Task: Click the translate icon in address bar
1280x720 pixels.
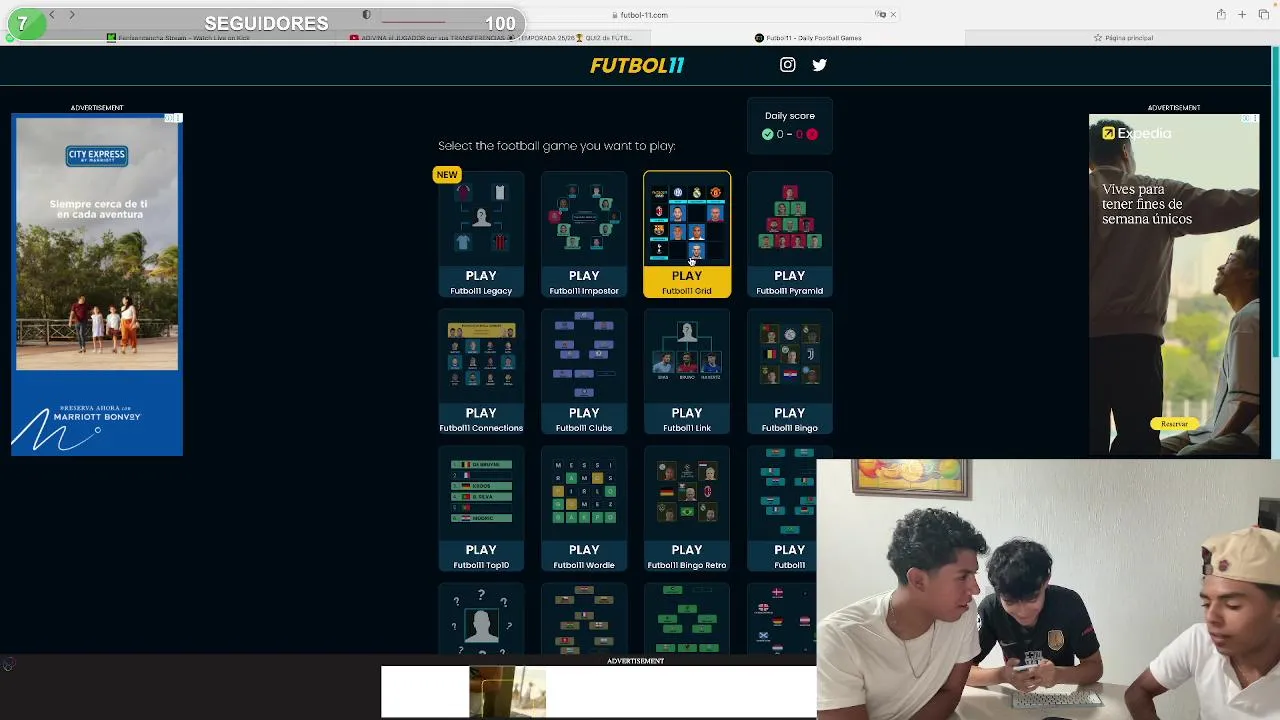Action: [x=880, y=15]
